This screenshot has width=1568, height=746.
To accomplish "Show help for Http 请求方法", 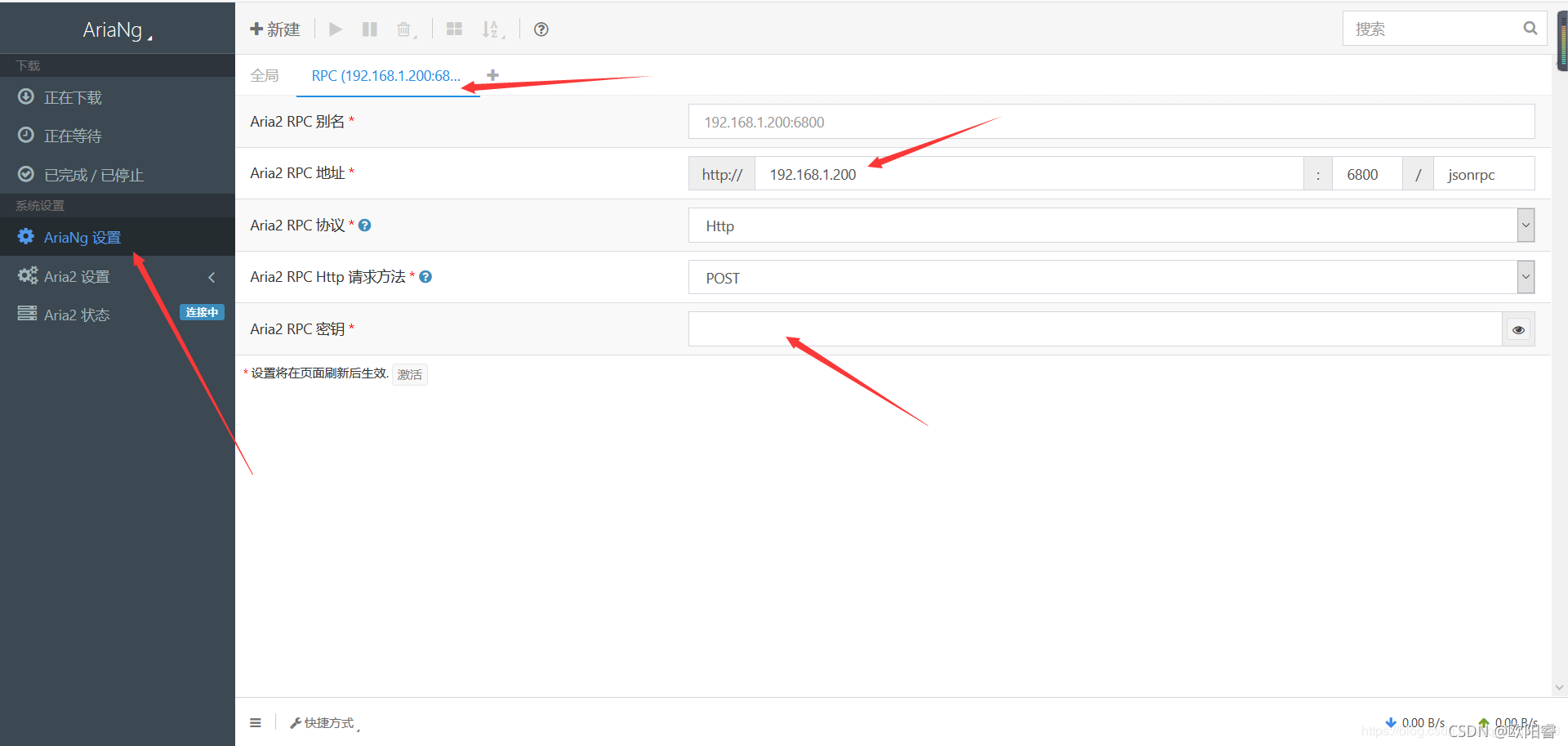I will (x=425, y=277).
